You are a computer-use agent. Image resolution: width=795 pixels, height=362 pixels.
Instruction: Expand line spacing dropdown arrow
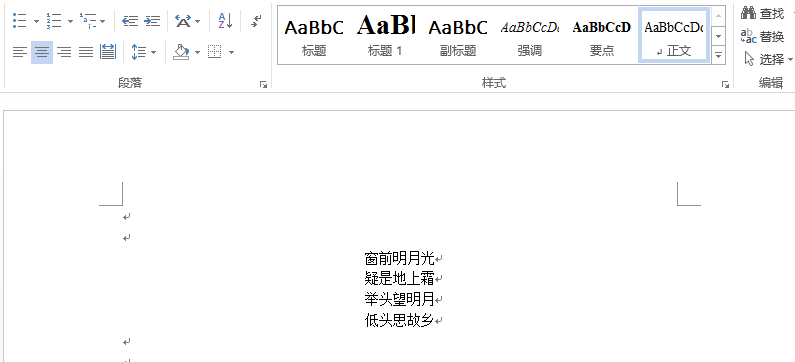[154, 52]
